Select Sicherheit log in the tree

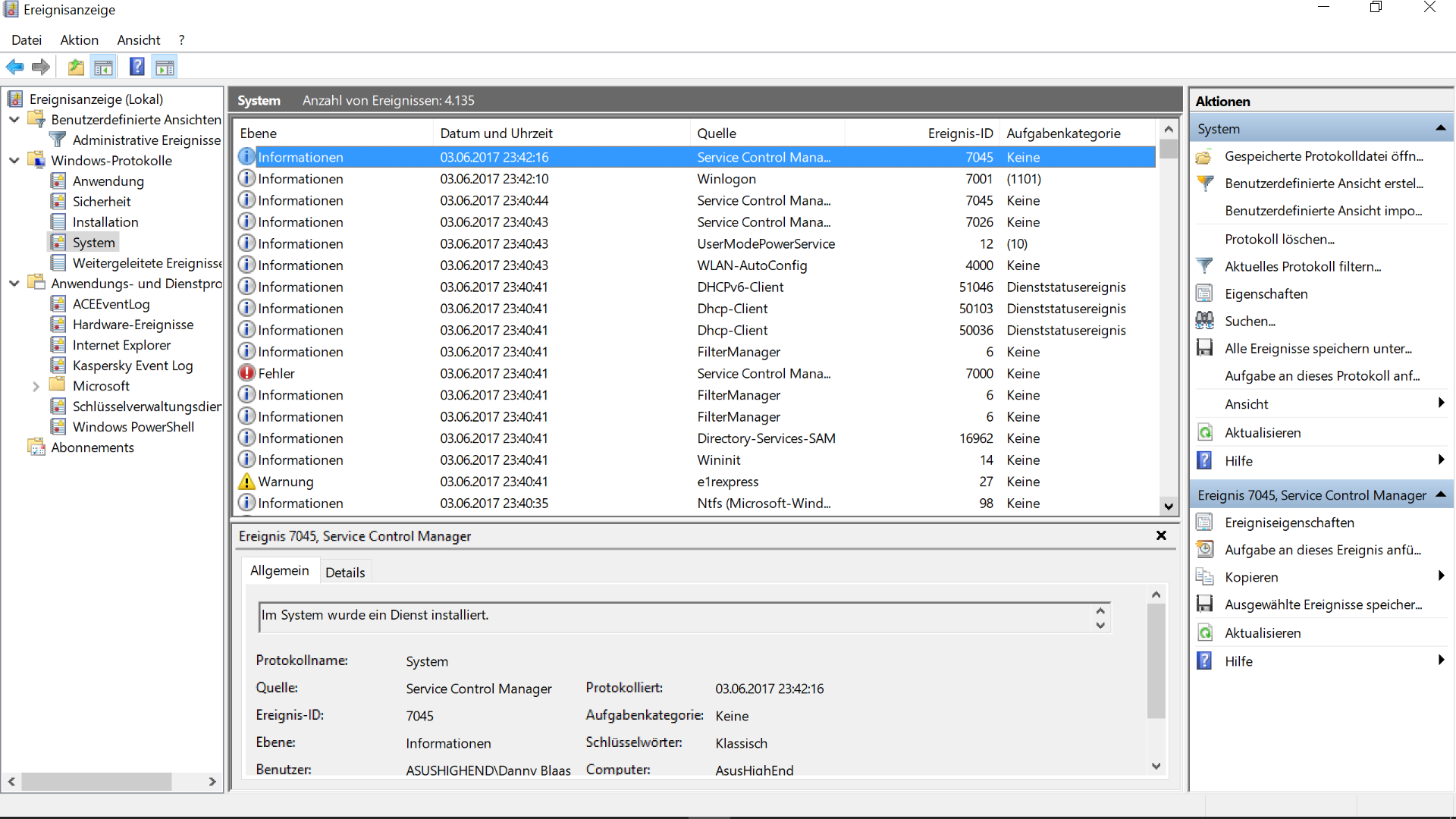click(102, 202)
